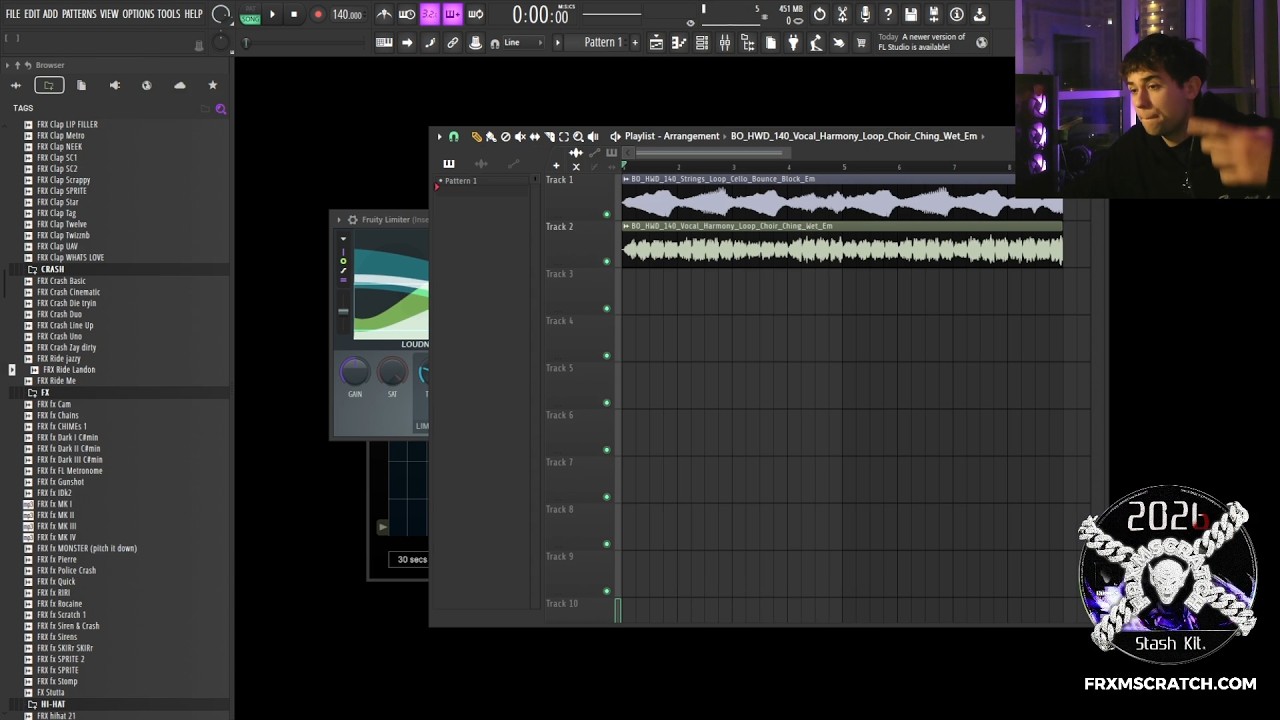Image resolution: width=1280 pixels, height=720 pixels.
Task: Select the Slice tool in Playlist
Action: coord(549,136)
